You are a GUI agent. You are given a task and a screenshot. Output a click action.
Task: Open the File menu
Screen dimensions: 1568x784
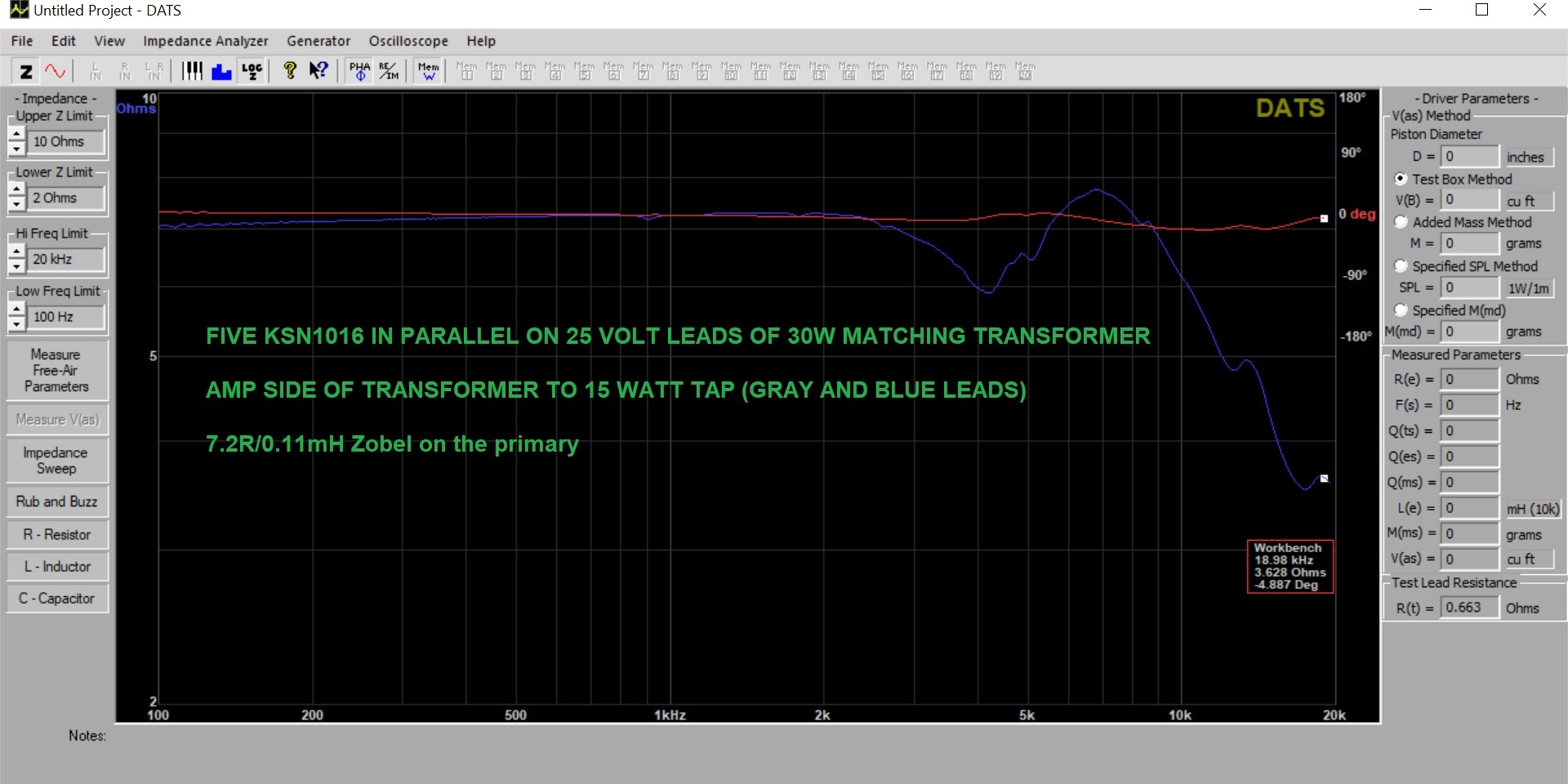click(x=22, y=41)
